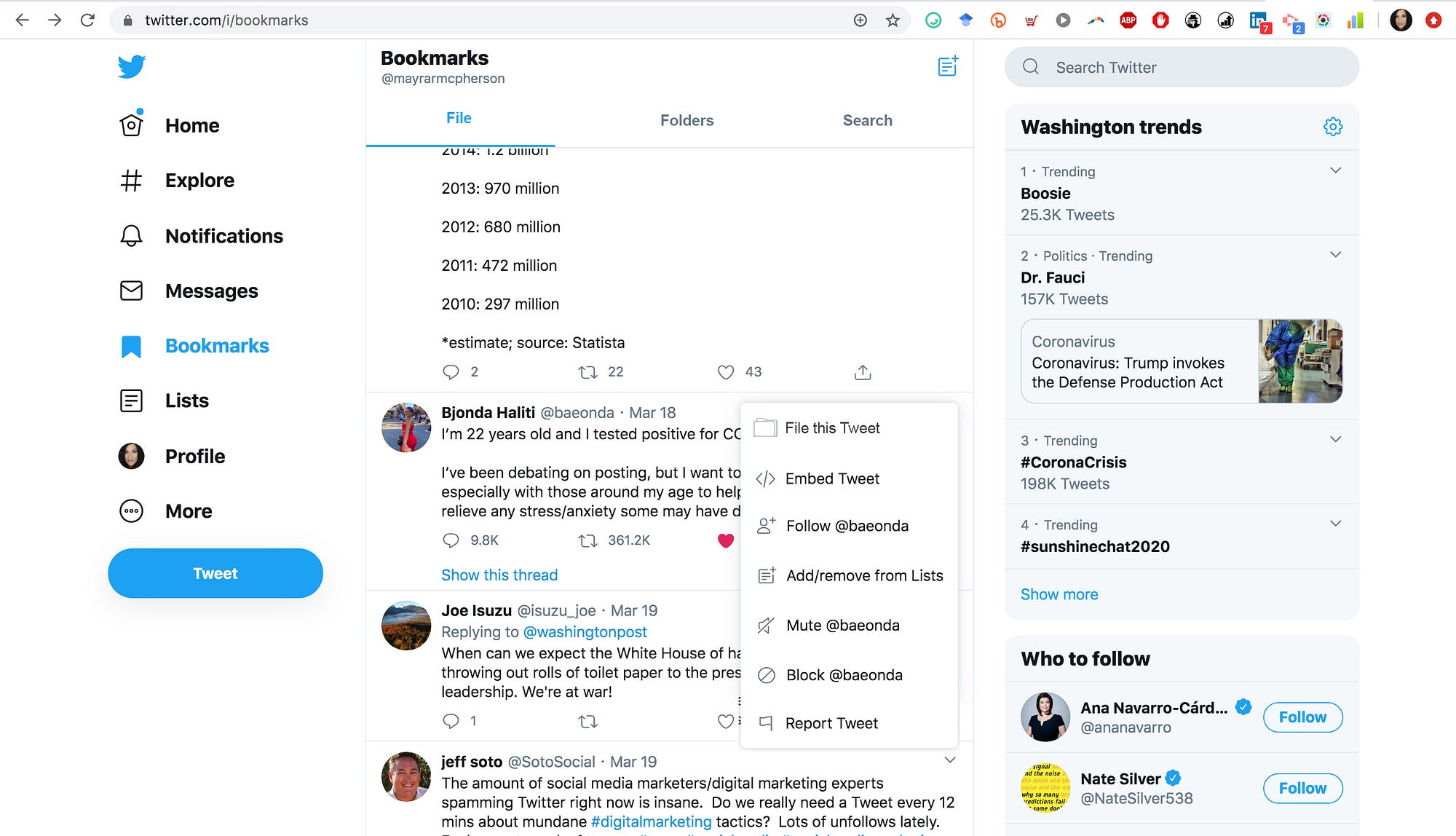The width and height of the screenshot is (1456, 836).
Task: Switch to the Folders tab
Action: pyautogui.click(x=687, y=120)
